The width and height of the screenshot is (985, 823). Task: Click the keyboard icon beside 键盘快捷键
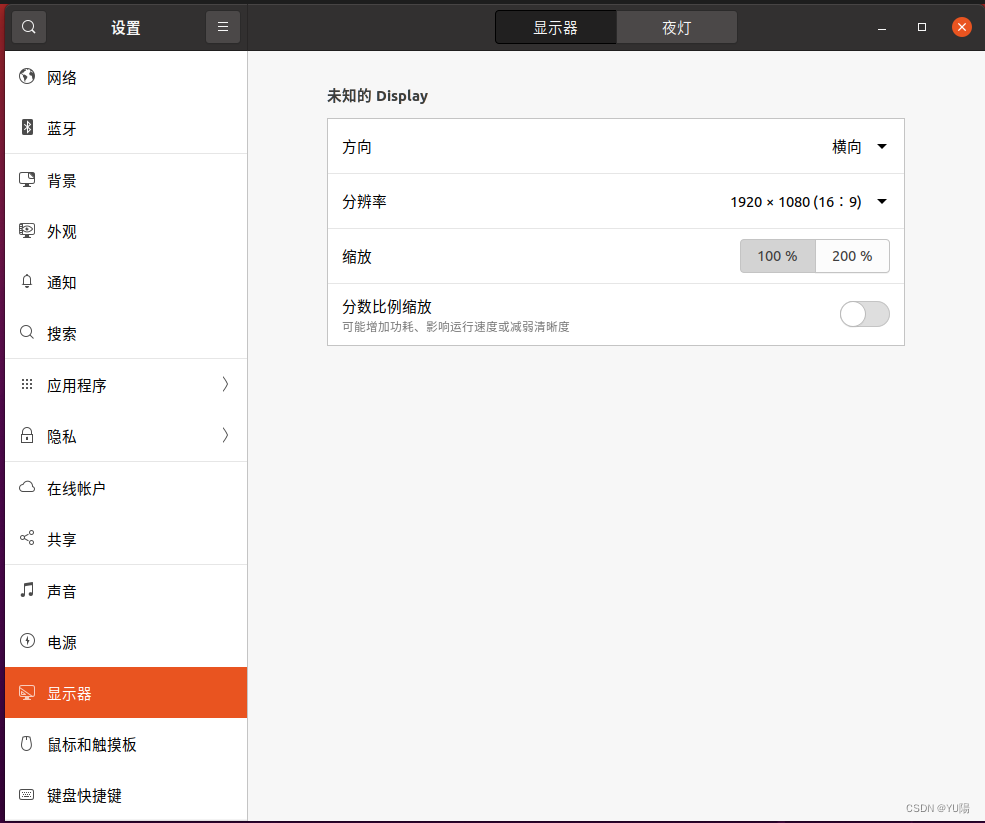tap(27, 795)
